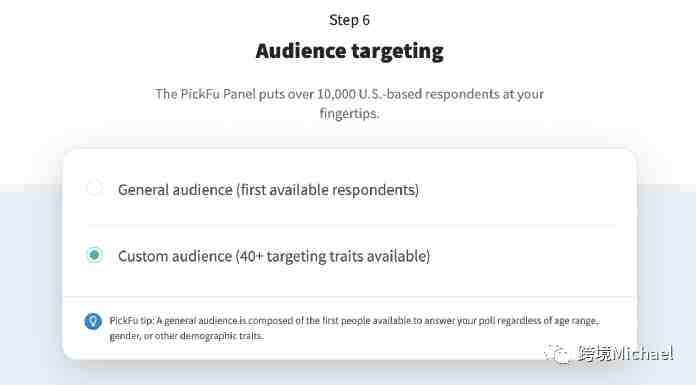Click the divider line between audience options

pyautogui.click(x=351, y=225)
